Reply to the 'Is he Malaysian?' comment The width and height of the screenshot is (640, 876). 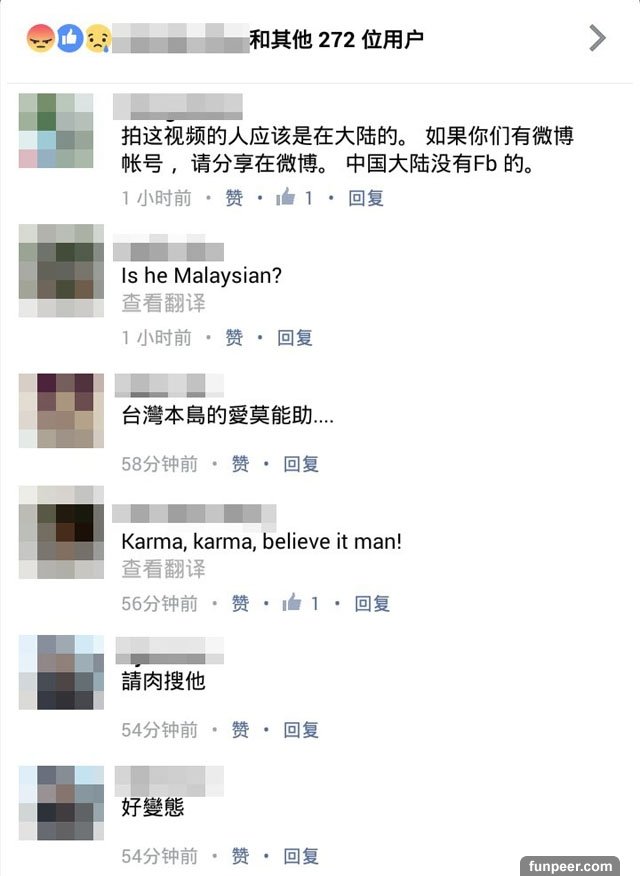click(295, 337)
